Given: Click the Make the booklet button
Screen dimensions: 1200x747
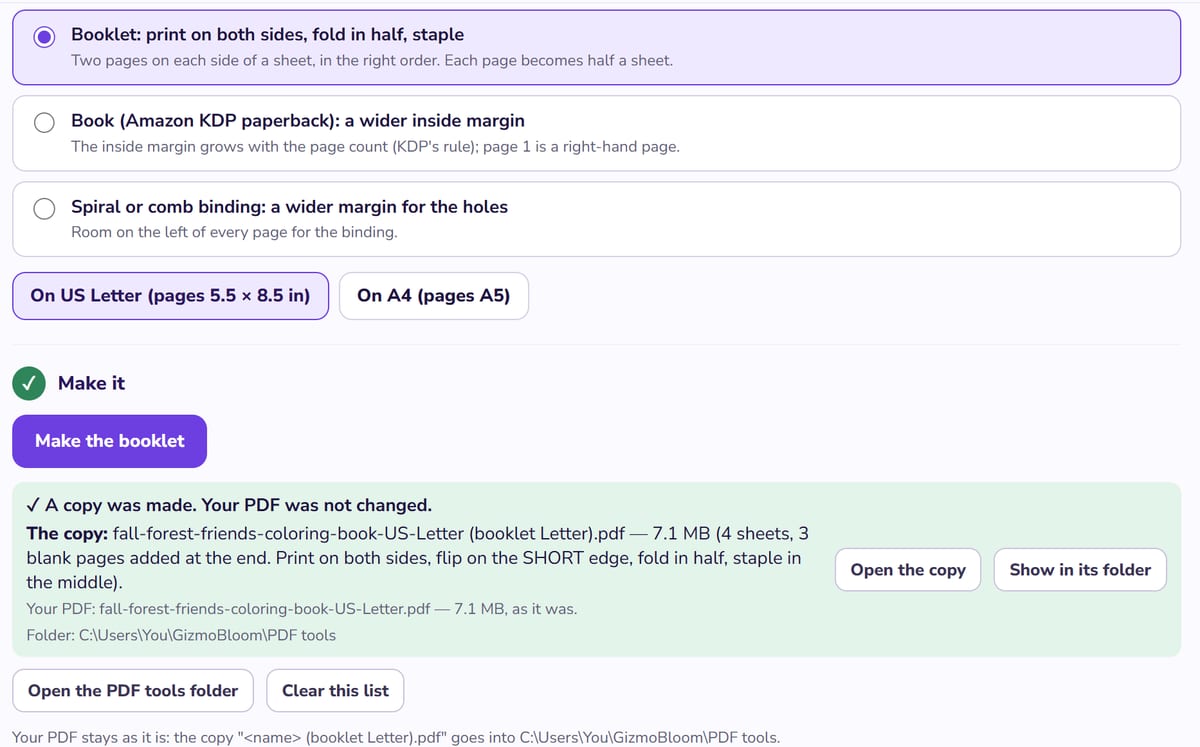Looking at the screenshot, I should (x=109, y=441).
